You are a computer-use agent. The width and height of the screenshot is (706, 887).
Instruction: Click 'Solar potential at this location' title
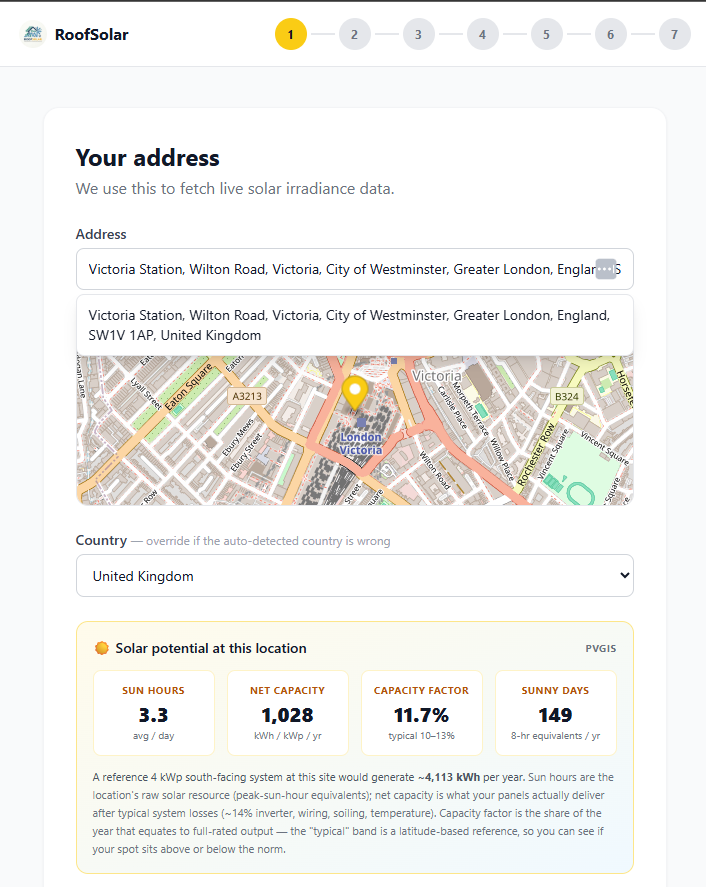[211, 648]
